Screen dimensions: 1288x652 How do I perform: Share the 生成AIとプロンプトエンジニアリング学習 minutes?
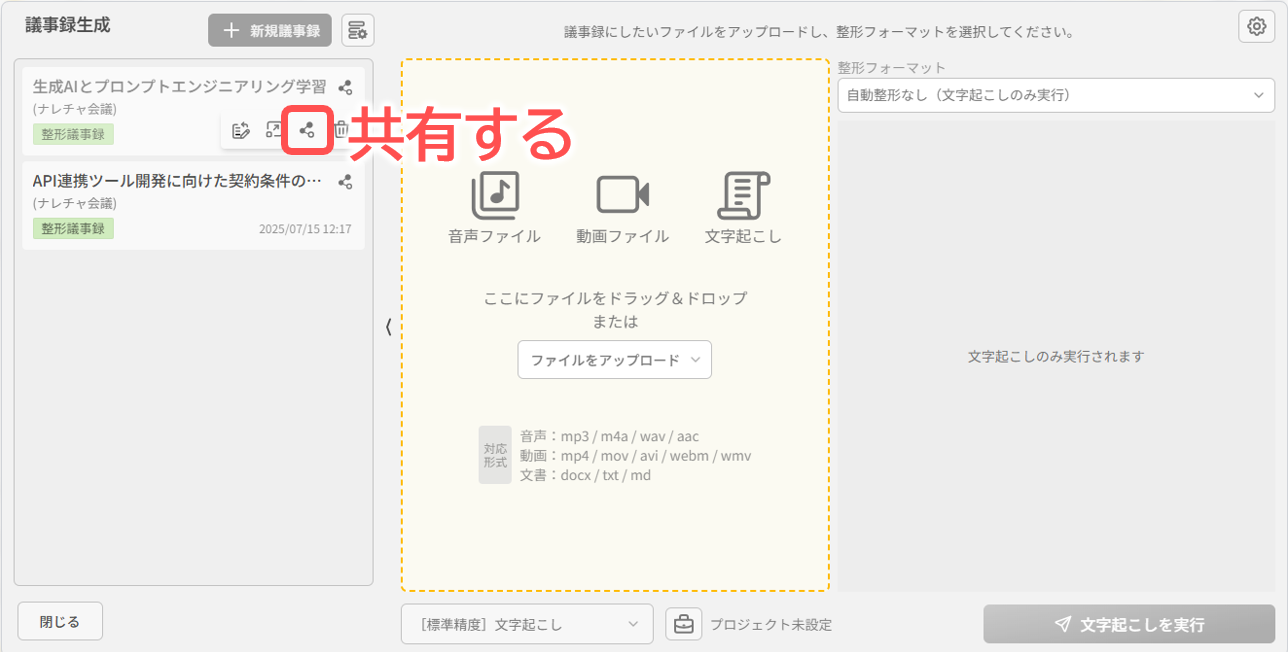coord(306,129)
